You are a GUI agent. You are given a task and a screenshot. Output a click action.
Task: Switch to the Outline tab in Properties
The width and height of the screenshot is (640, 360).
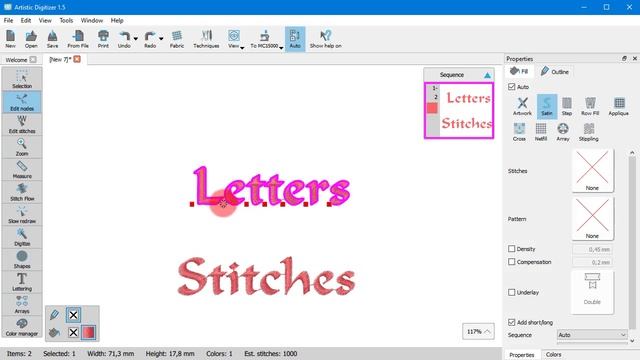(555, 71)
